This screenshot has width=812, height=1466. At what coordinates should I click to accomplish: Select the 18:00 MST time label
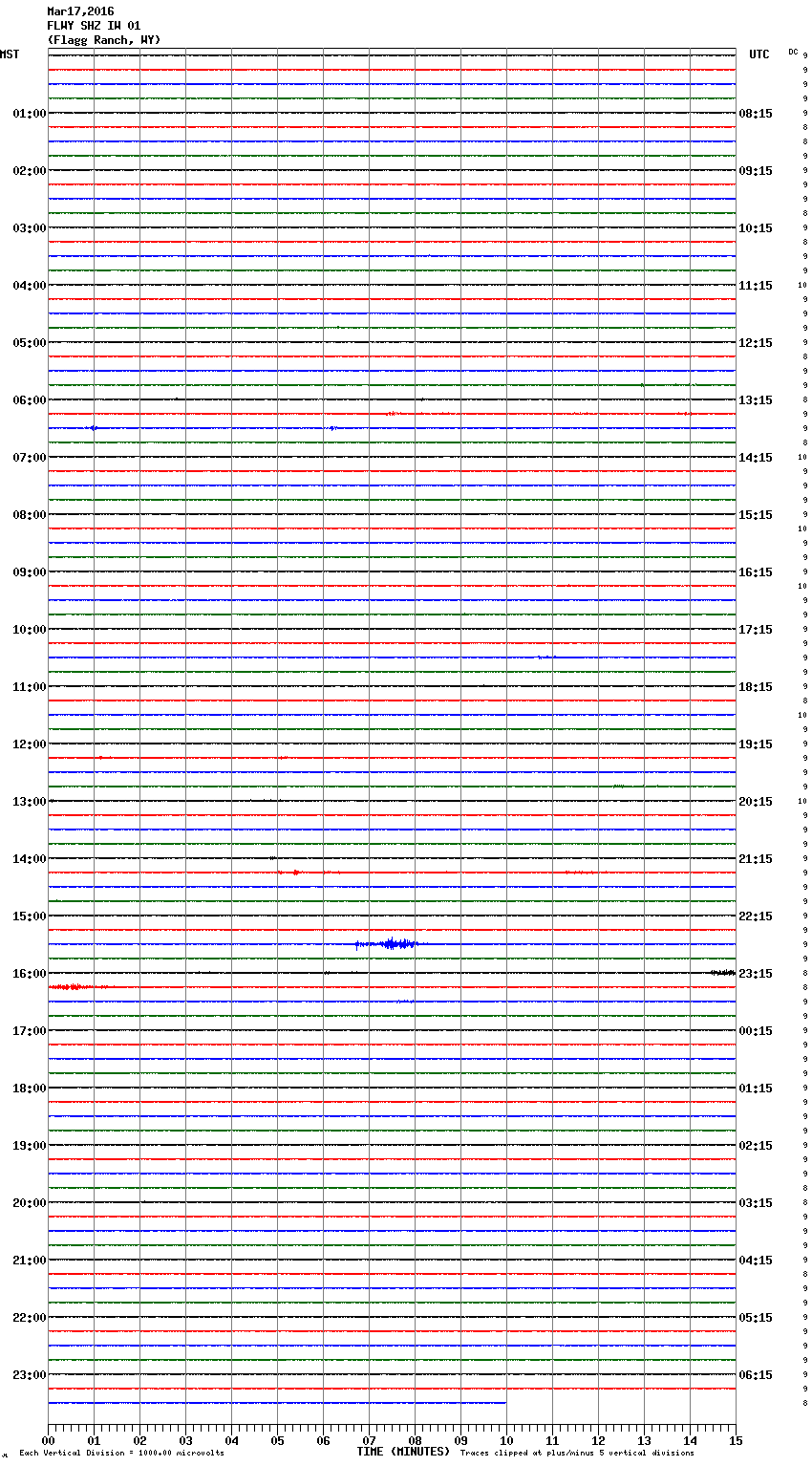(29, 1089)
